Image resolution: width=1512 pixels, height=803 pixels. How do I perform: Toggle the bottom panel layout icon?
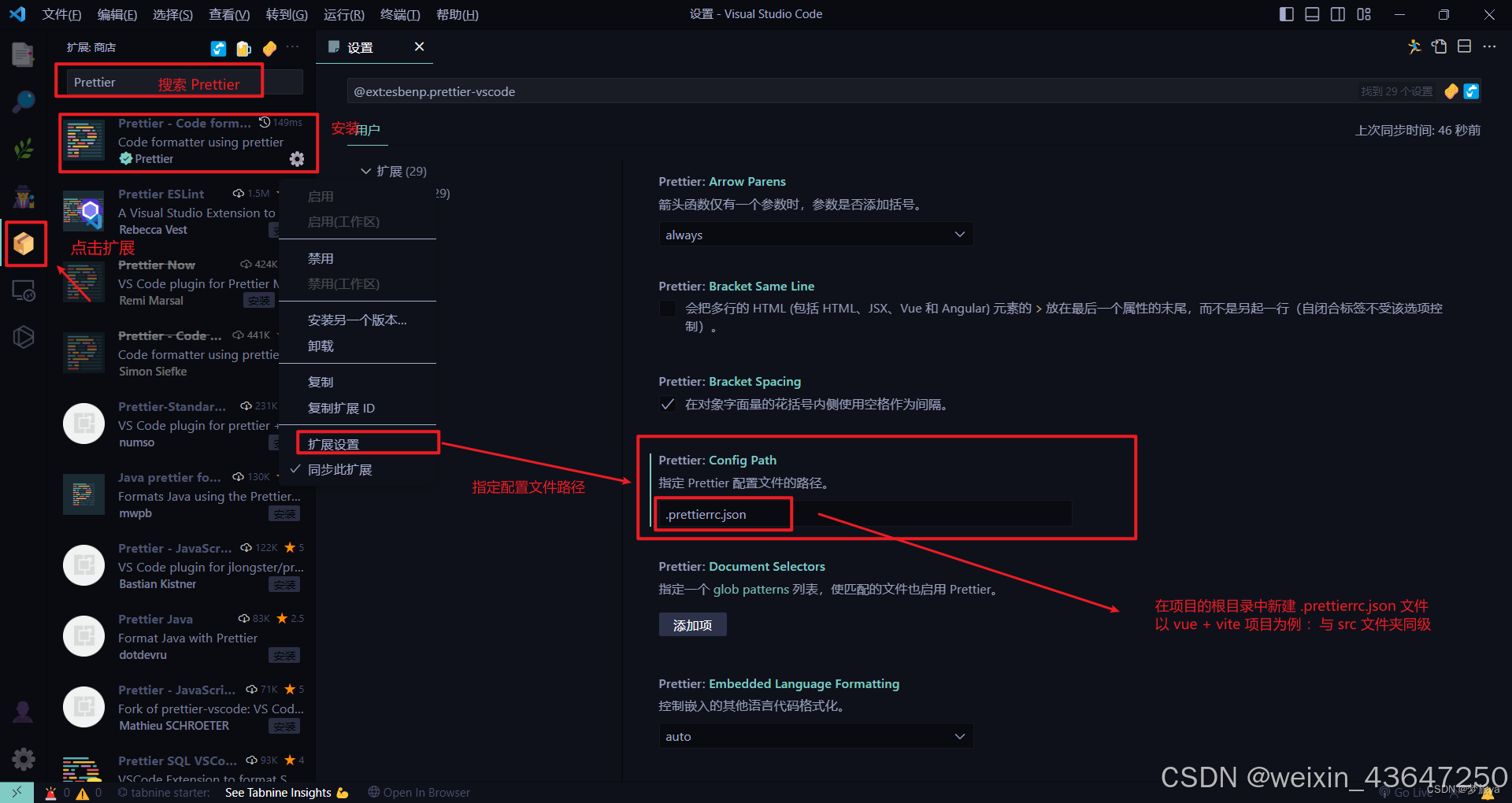pos(1312,14)
